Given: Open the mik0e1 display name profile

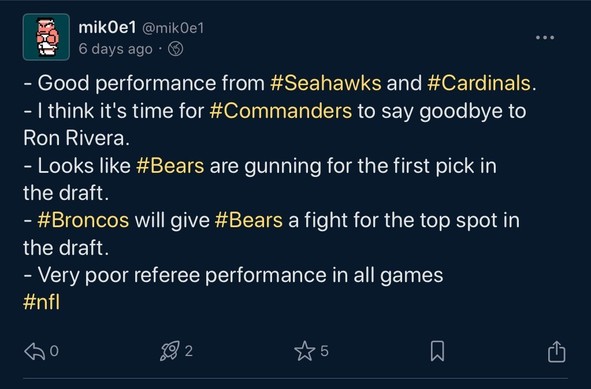Looking at the screenshot, I should pos(107,28).
